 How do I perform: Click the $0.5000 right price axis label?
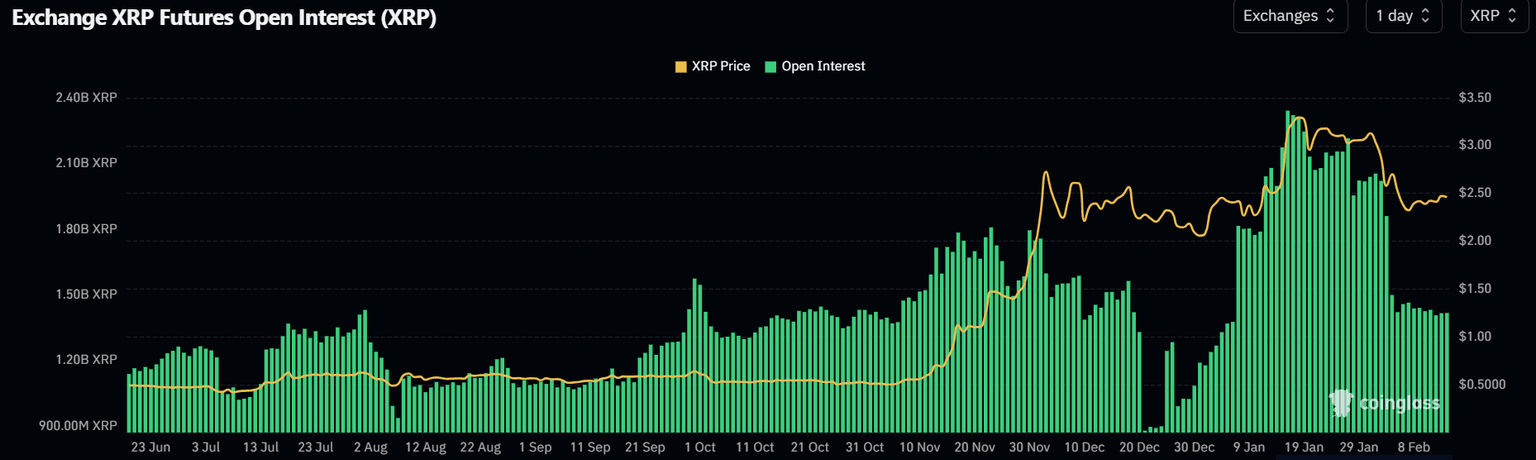coord(1481,384)
